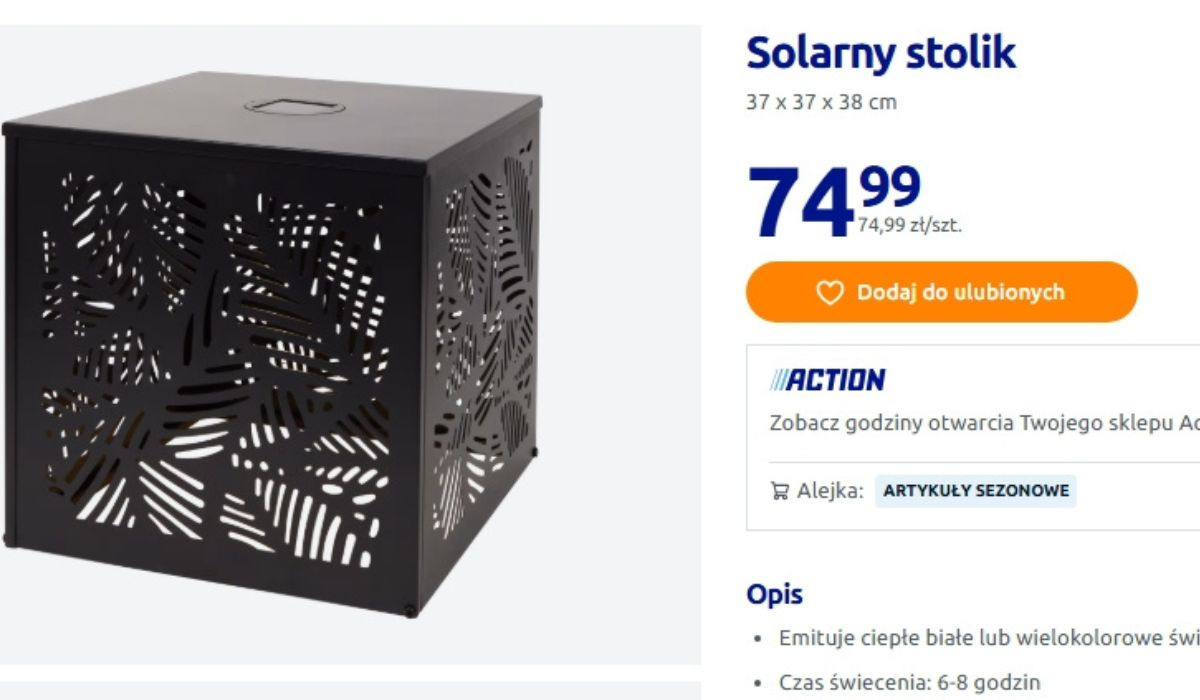The width and height of the screenshot is (1200, 700).
Task: Click the superscript 99 in the price
Action: click(x=888, y=185)
